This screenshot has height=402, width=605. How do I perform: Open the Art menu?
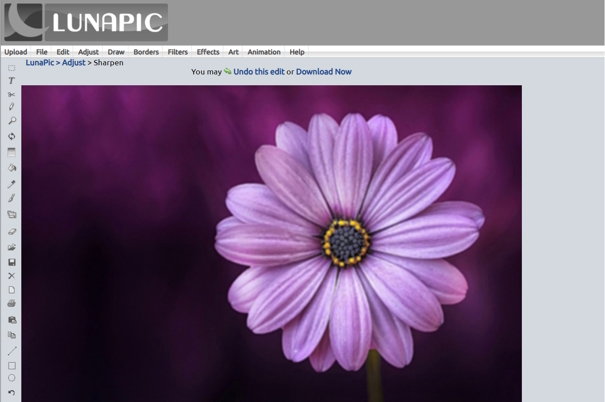tap(233, 52)
